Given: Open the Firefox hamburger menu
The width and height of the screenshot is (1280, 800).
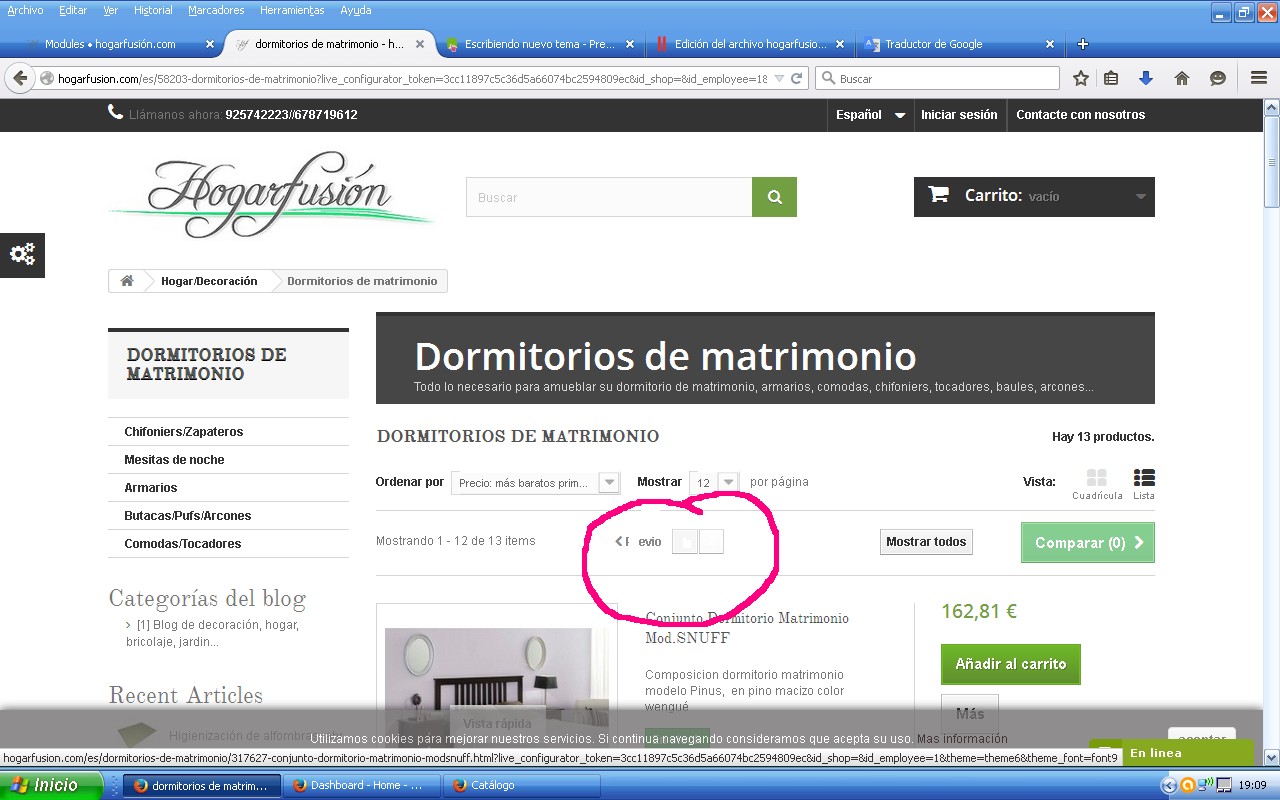Looking at the screenshot, I should [1259, 78].
